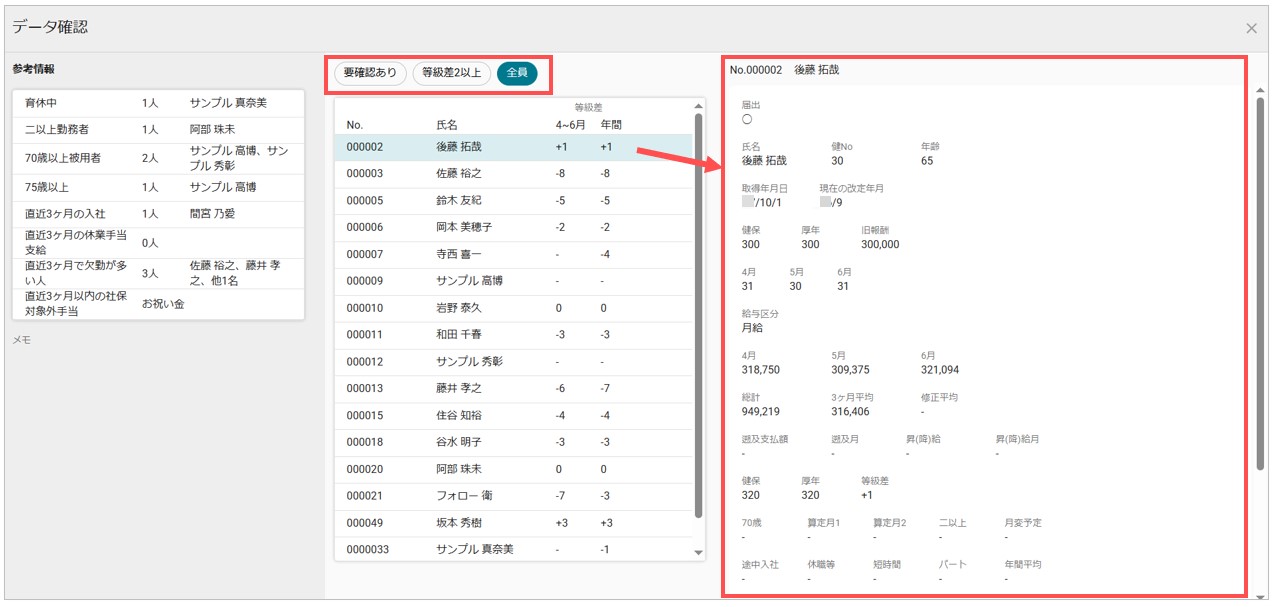Click the detail panel scrollbar thumb
1273x607 pixels.
pos(1261,283)
